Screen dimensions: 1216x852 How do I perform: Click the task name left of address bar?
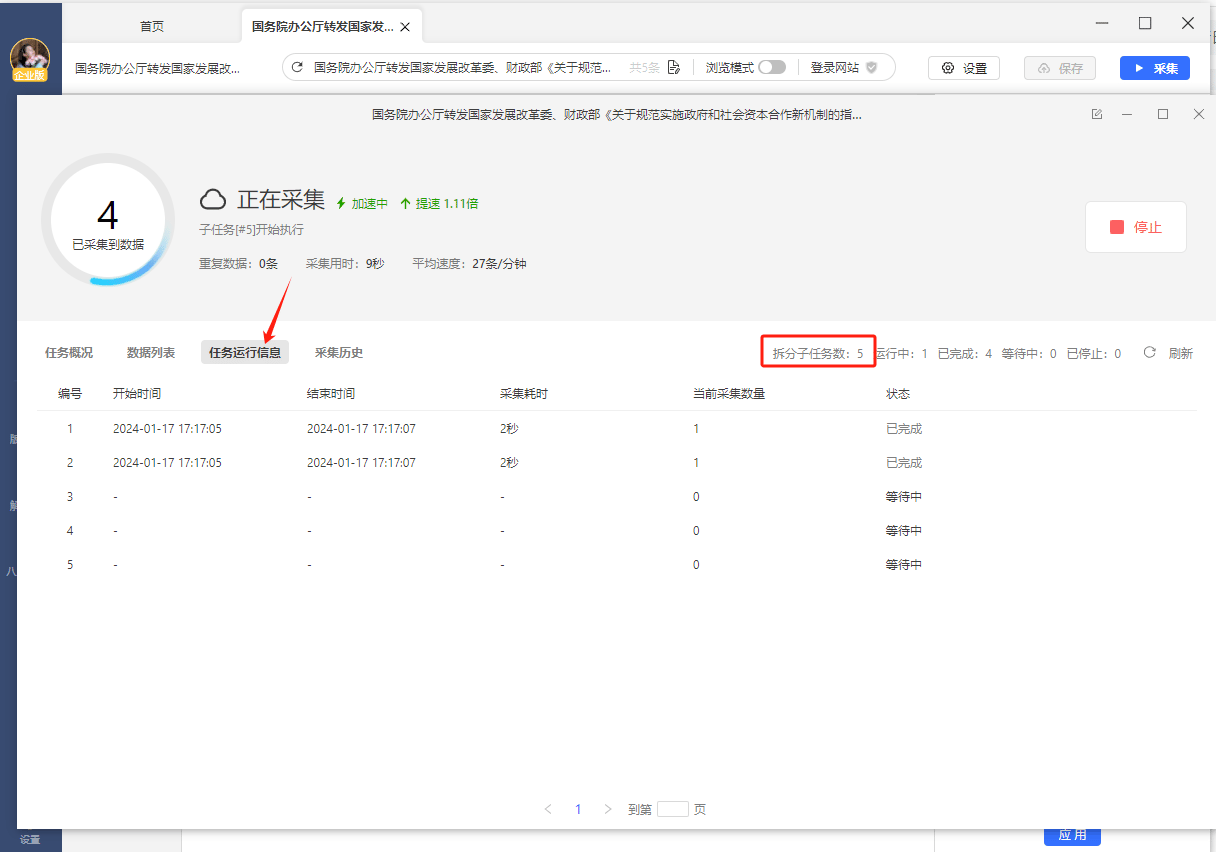pos(158,69)
